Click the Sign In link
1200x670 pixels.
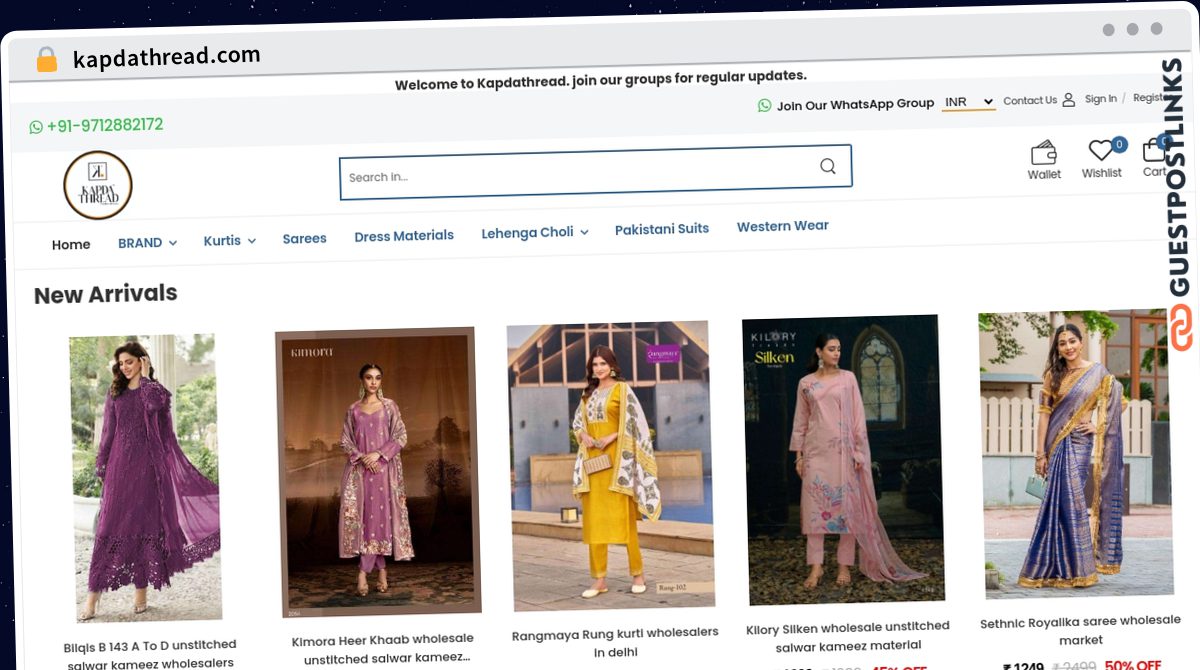tap(1101, 99)
